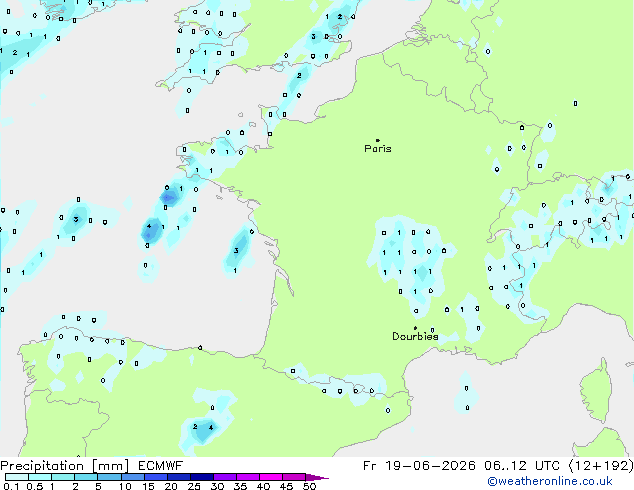Click the legend value 10
Viewport: 634px width, 490px height.
coord(125,486)
